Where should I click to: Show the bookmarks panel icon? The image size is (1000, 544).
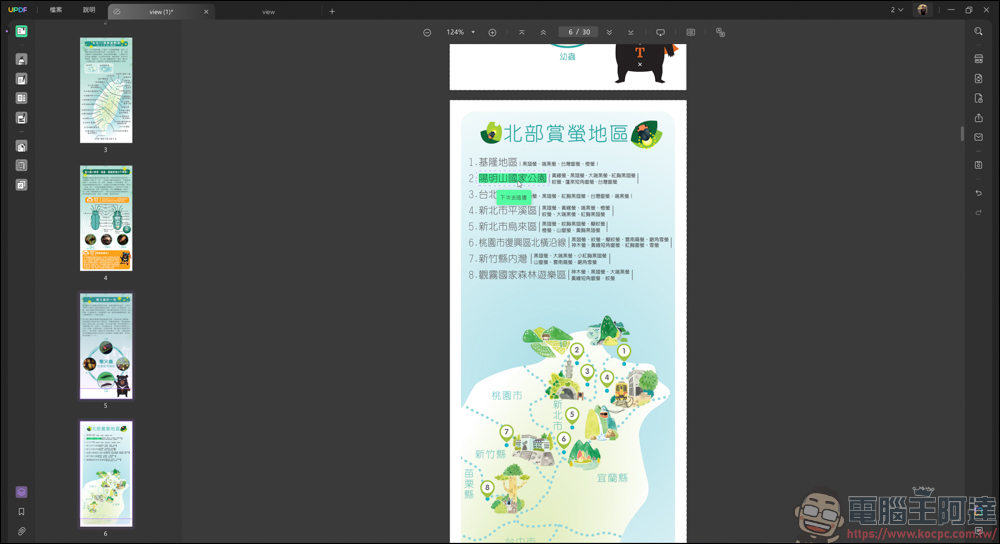coord(21,511)
